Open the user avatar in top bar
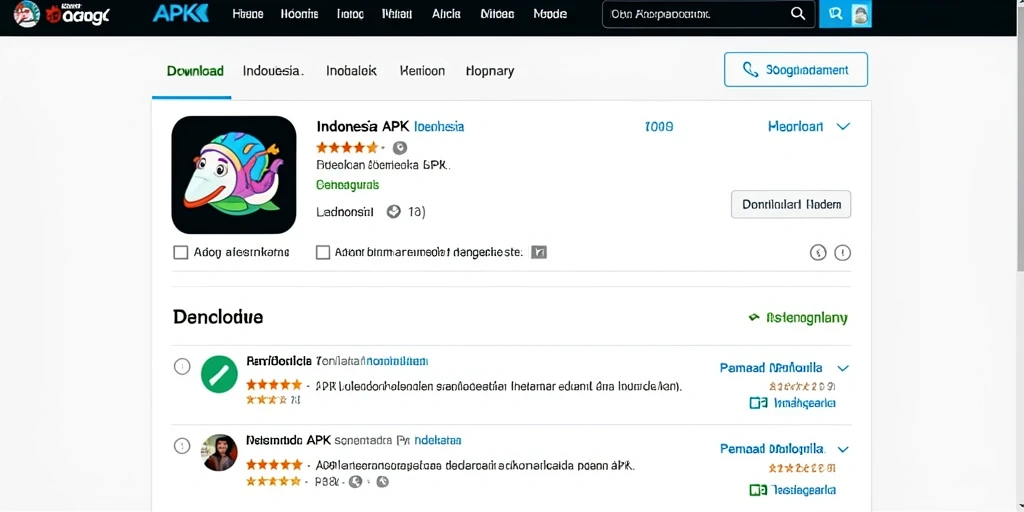The height and width of the screenshot is (512, 1024). click(x=861, y=14)
